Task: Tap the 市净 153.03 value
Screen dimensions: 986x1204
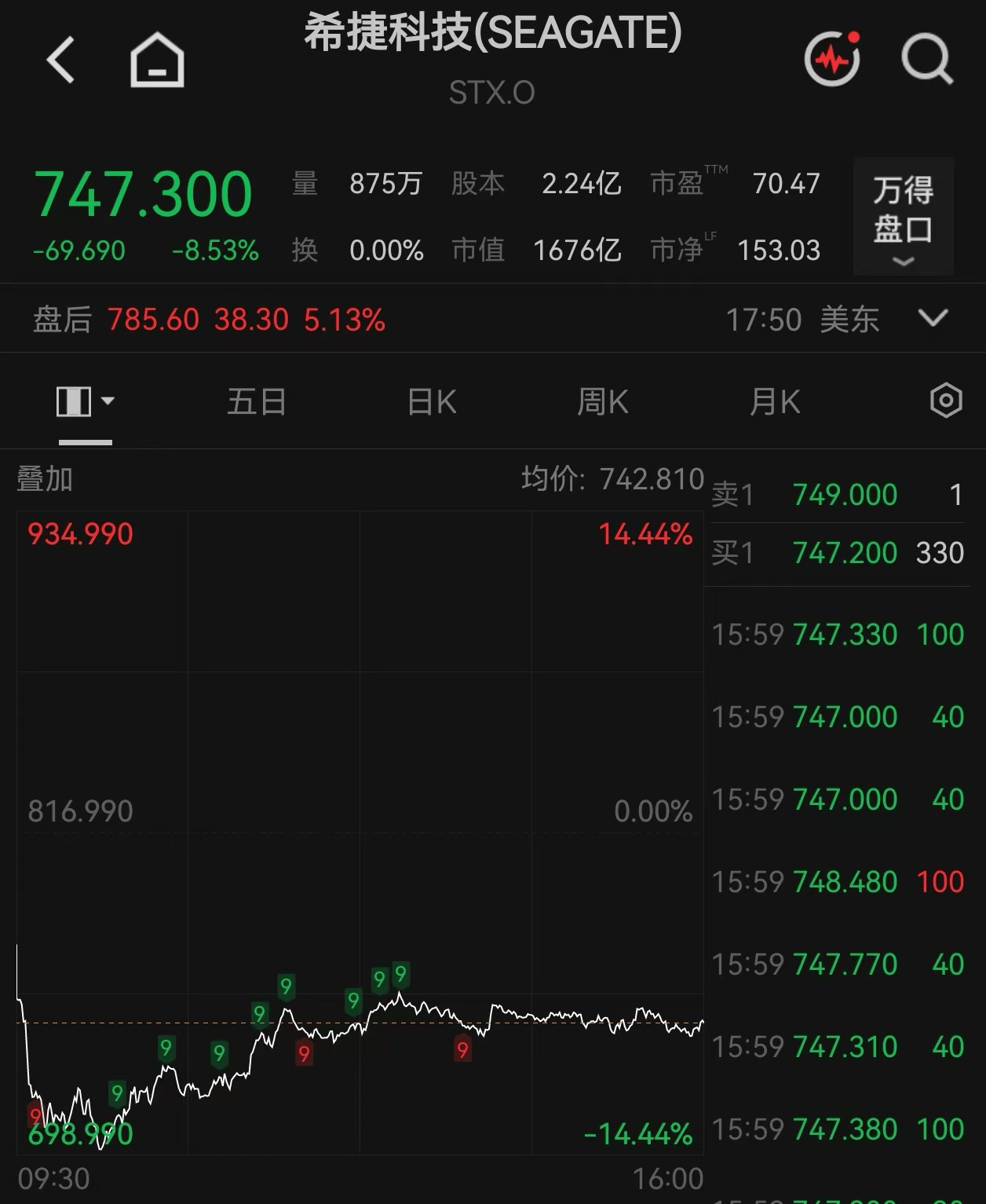Action: click(x=779, y=251)
